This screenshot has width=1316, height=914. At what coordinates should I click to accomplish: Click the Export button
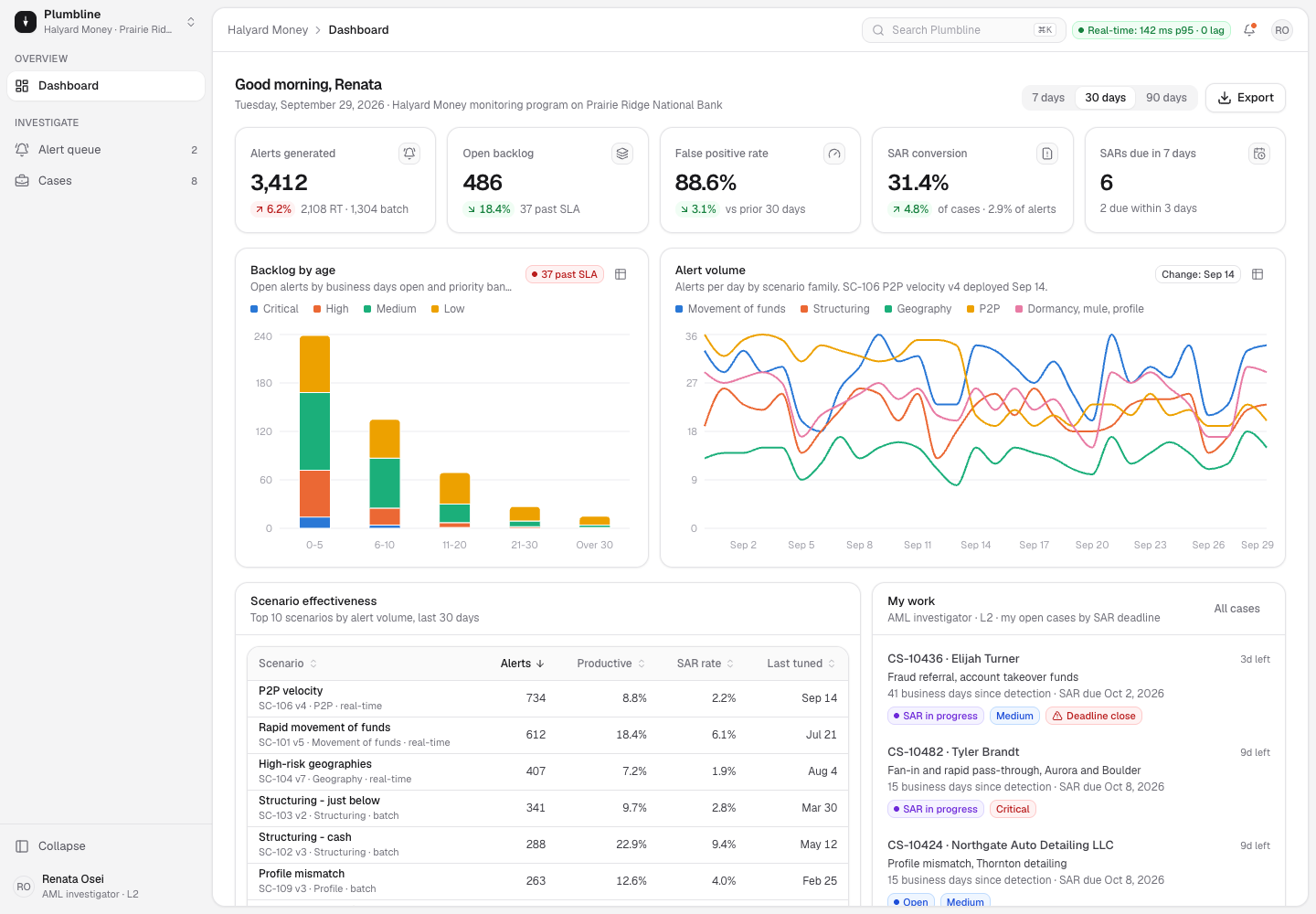click(1246, 98)
